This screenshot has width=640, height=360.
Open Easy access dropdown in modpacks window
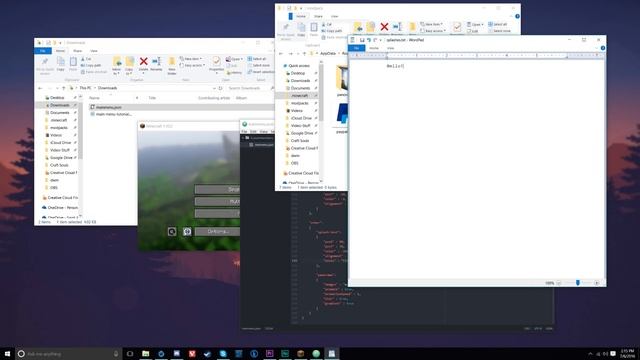433,31
